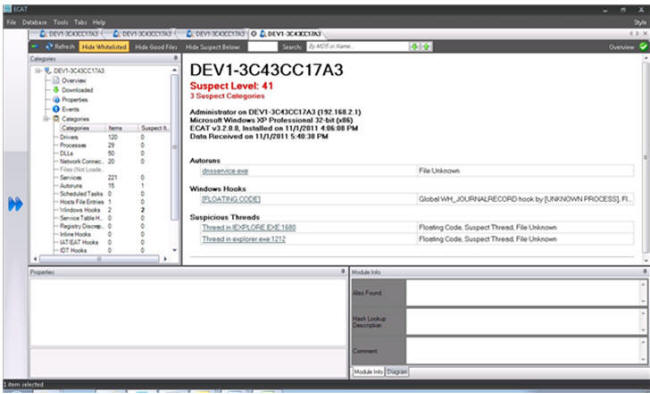Click the Search by MD5 or Name field
The image size is (650, 394).
pyautogui.click(x=358, y=47)
